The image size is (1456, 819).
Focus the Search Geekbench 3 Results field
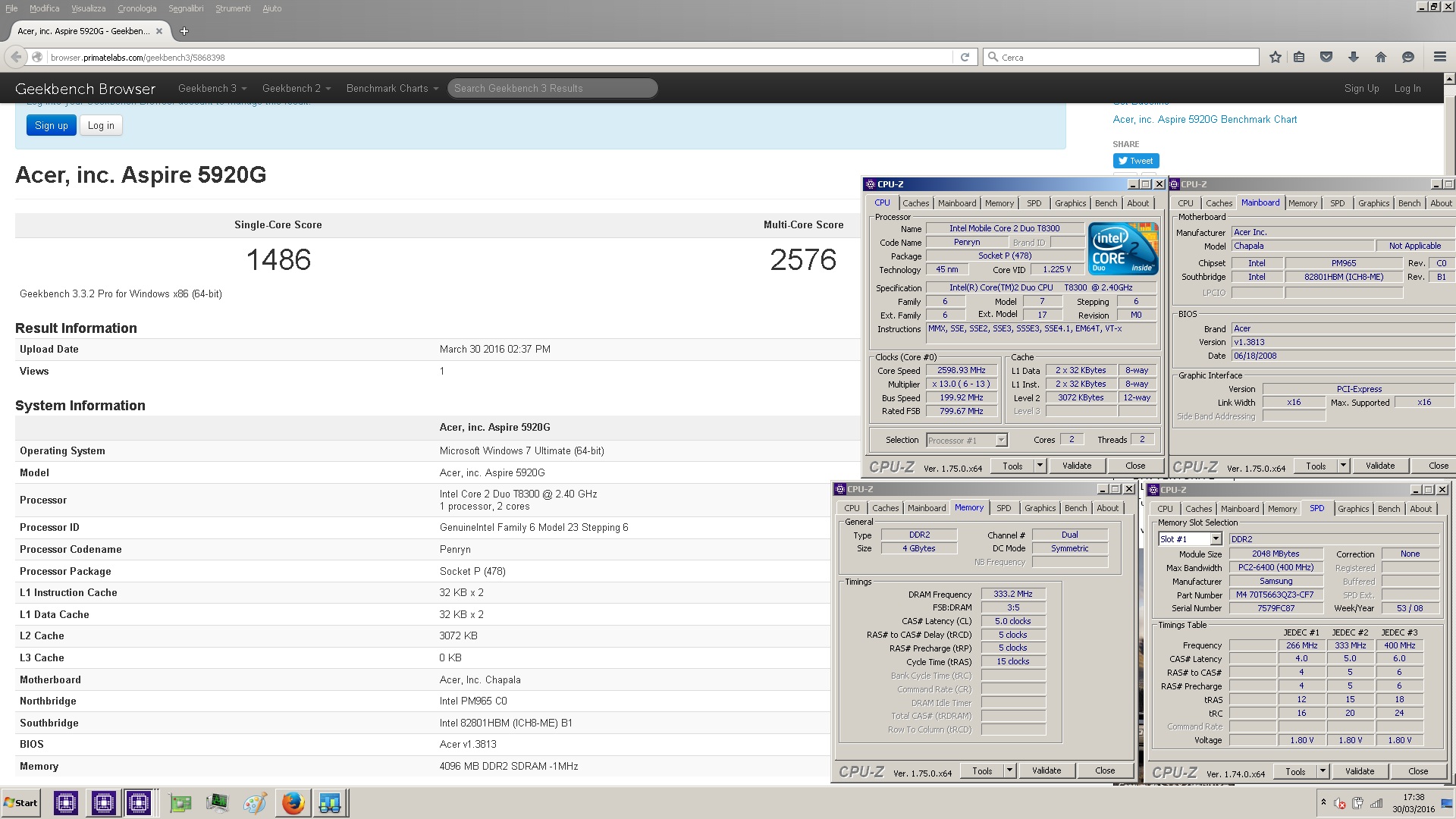click(552, 89)
